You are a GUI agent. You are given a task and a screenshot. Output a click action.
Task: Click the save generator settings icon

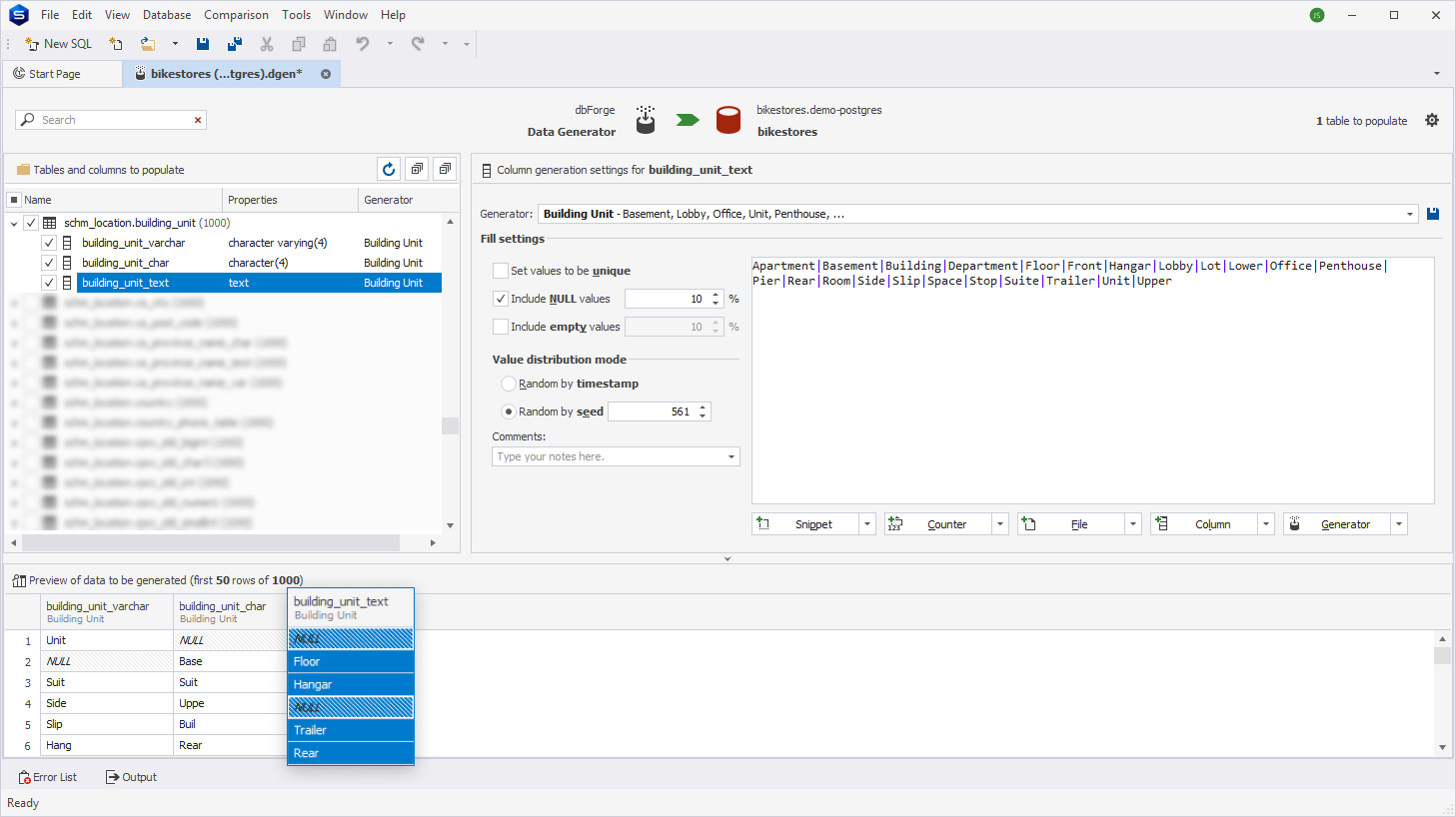(1433, 214)
